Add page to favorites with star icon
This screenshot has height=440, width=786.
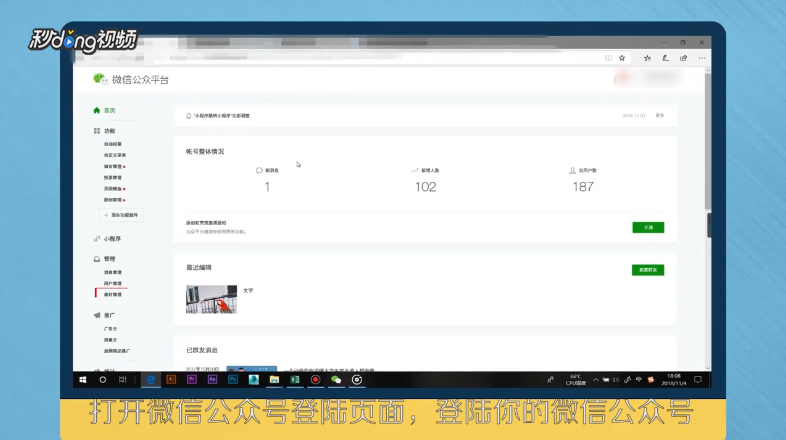pyautogui.click(x=622, y=58)
